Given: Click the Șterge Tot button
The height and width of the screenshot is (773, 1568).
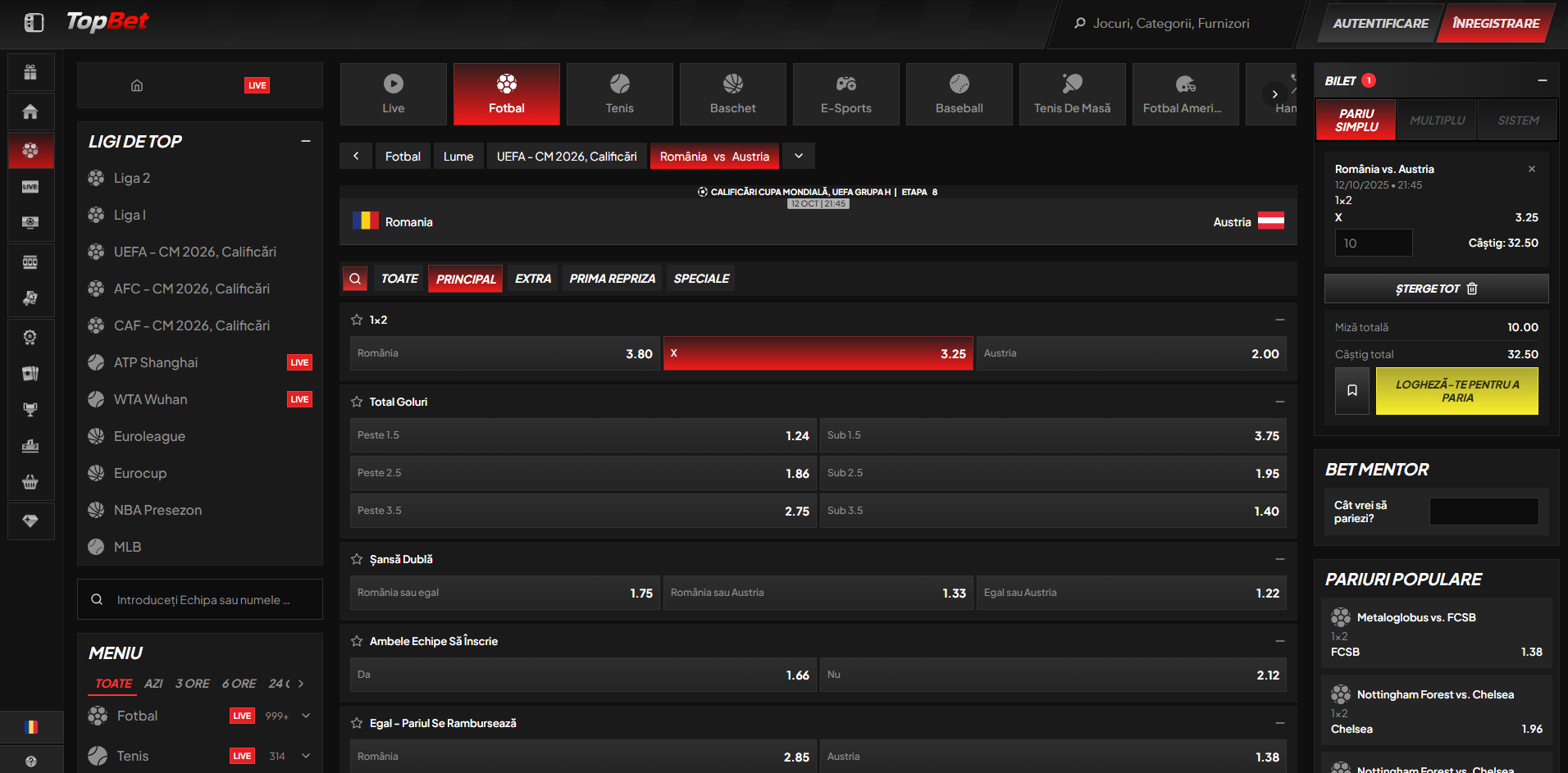Looking at the screenshot, I should [x=1436, y=289].
